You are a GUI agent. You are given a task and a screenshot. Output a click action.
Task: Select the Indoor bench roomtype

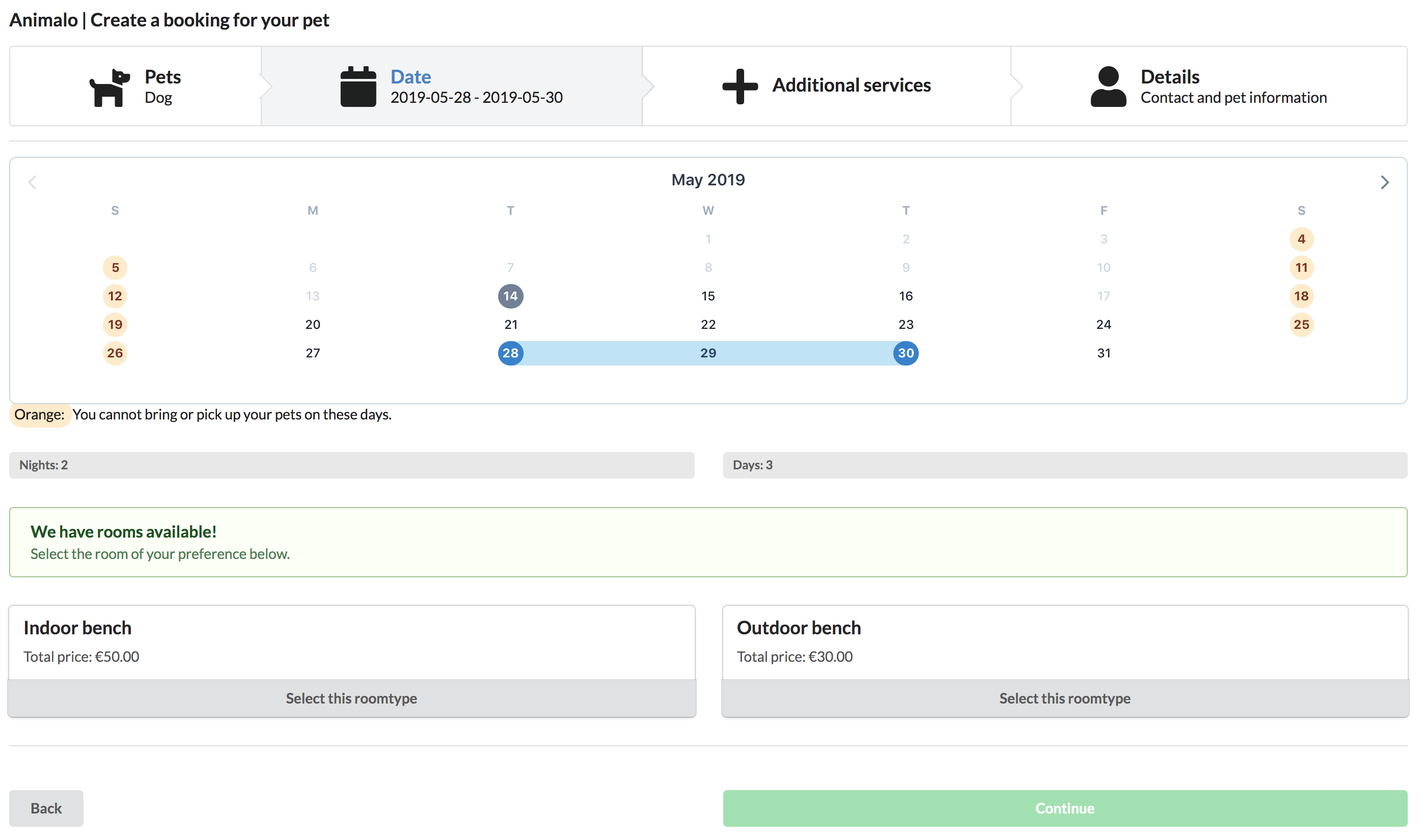[x=351, y=698]
